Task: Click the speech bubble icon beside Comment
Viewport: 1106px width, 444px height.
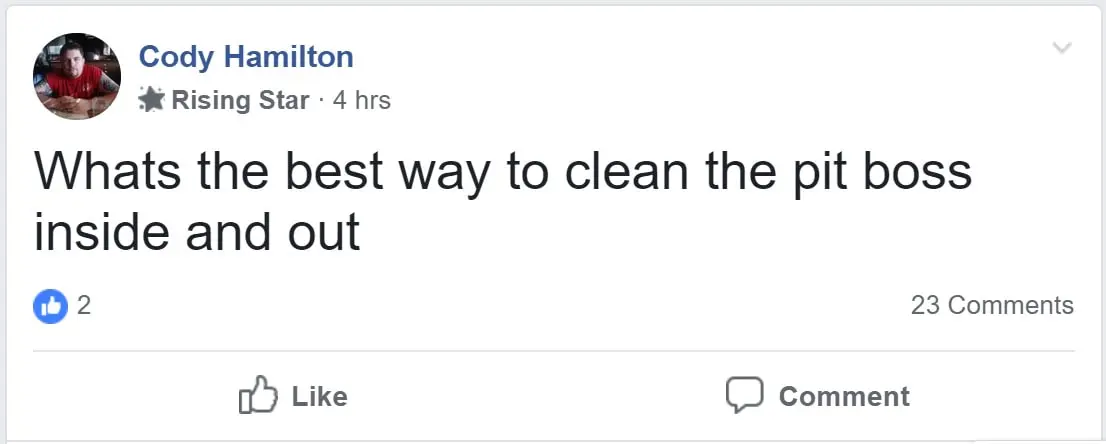Action: click(x=745, y=395)
